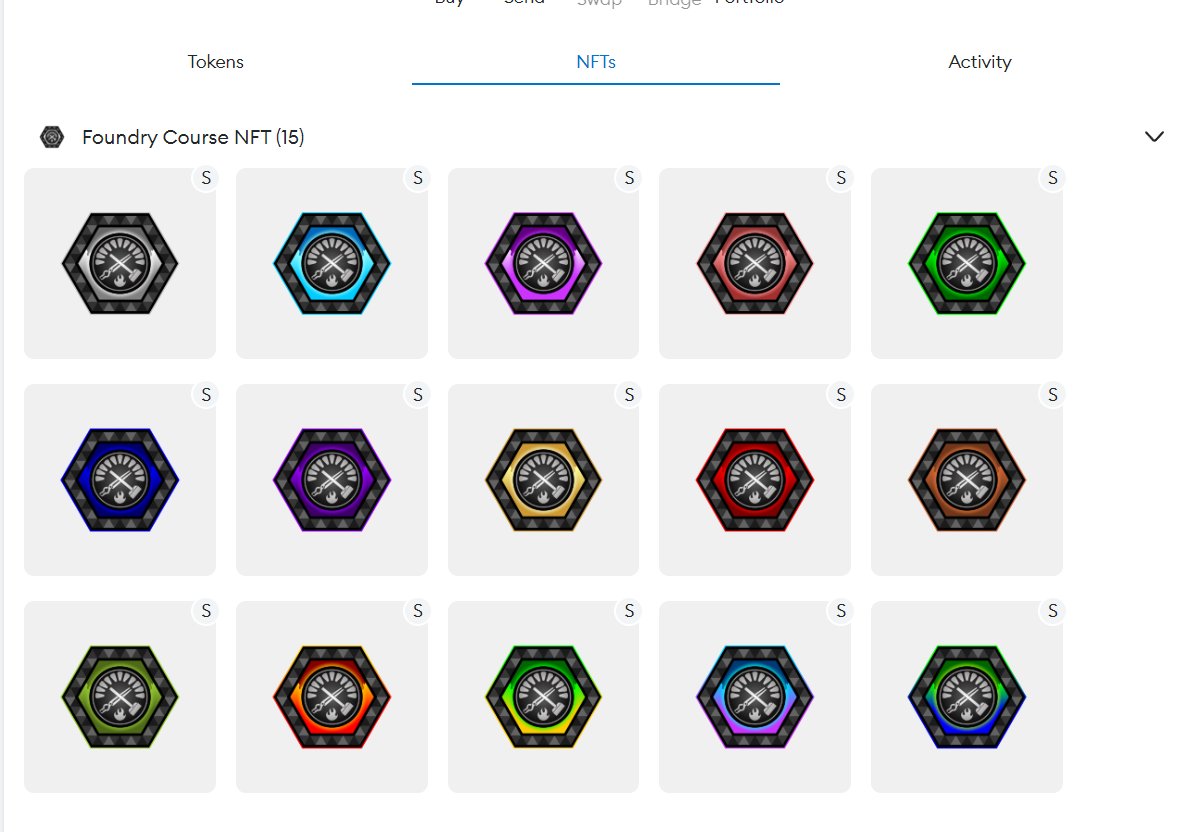
Task: Click the Foundry Course NFT collection icon
Action: [x=52, y=137]
